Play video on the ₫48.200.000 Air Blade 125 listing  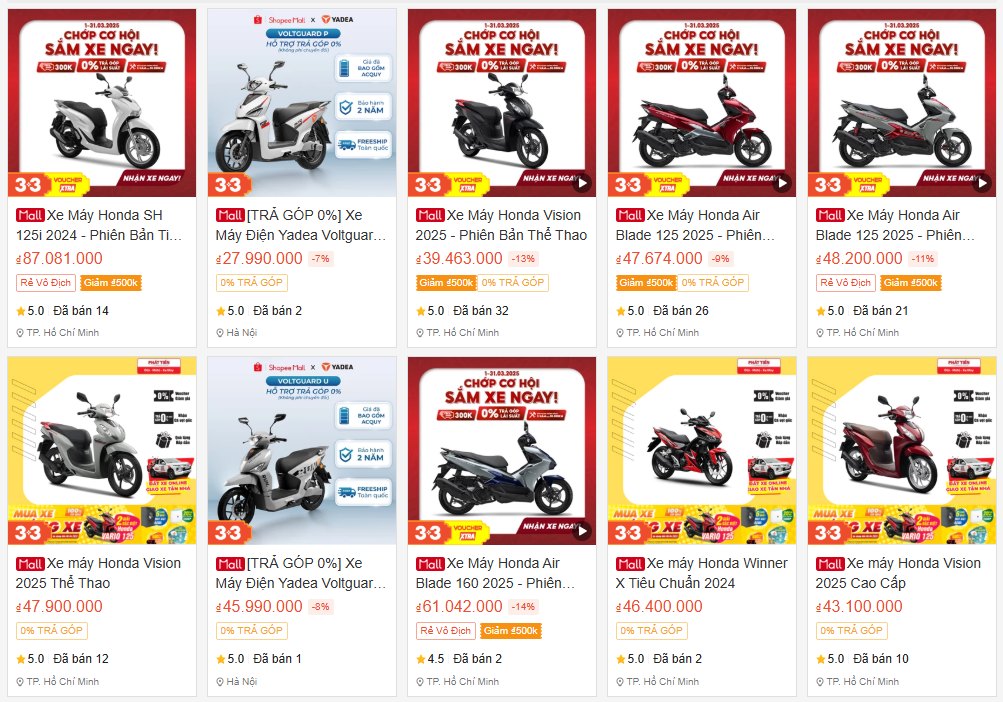coord(983,184)
